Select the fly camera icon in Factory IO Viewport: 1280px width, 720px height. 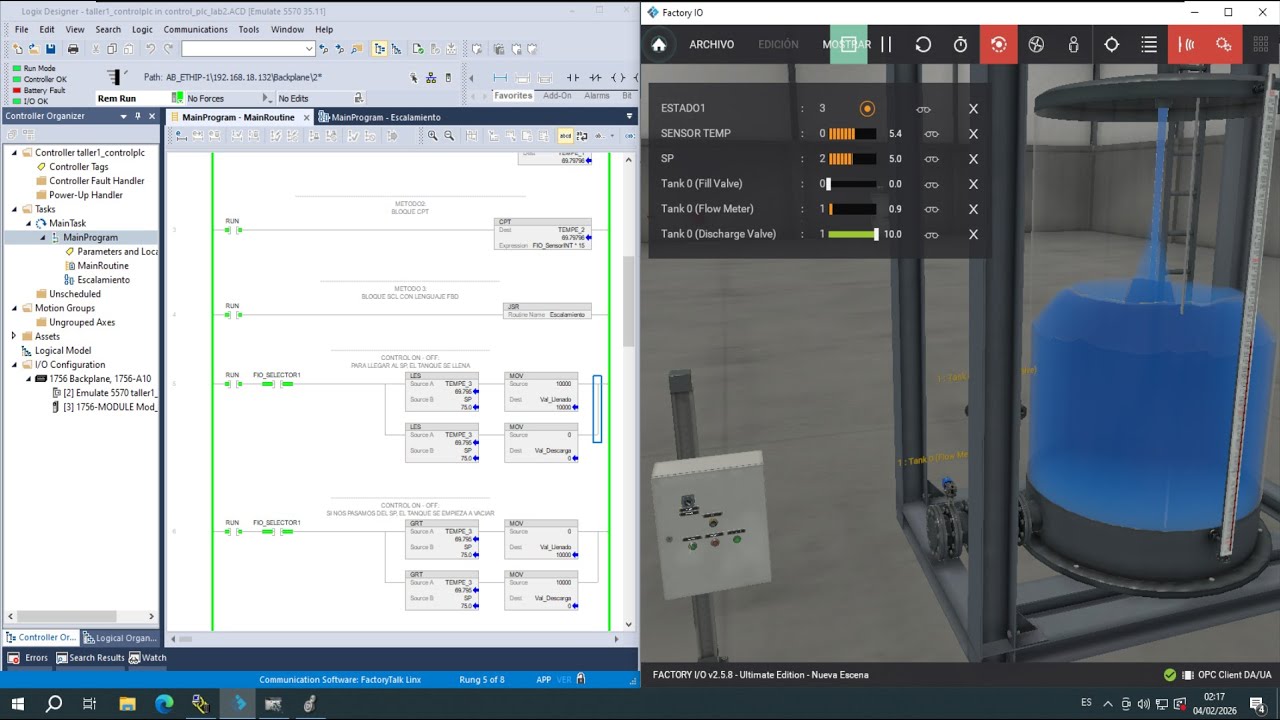tap(1036, 44)
